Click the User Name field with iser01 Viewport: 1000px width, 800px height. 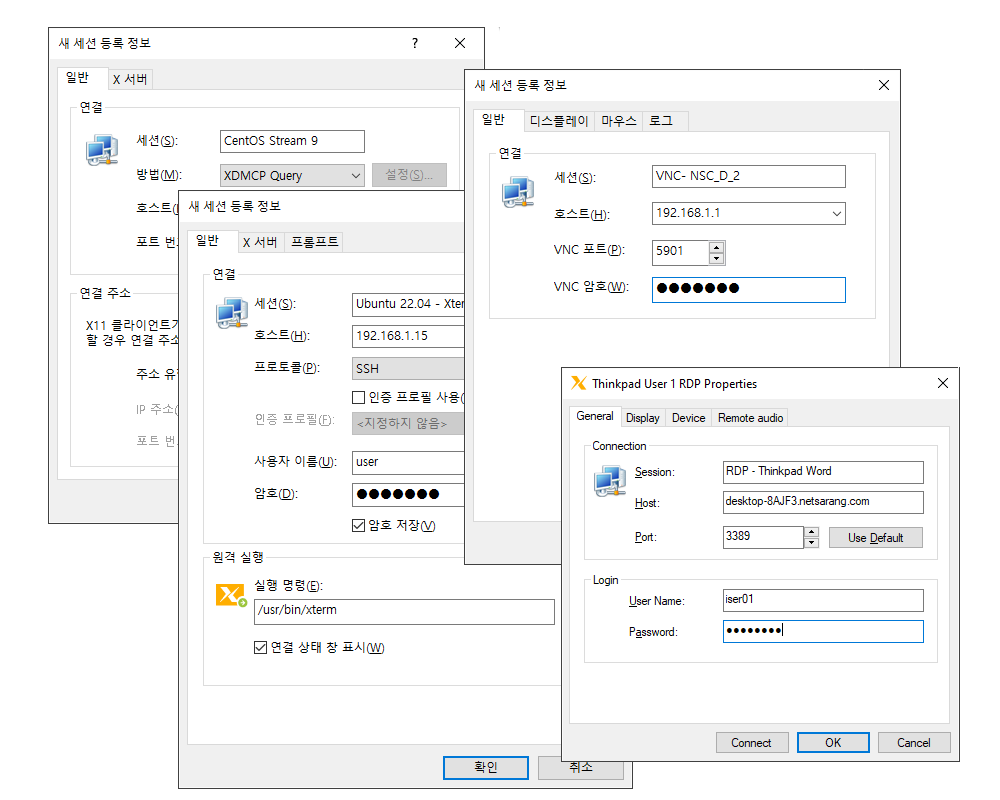[823, 600]
